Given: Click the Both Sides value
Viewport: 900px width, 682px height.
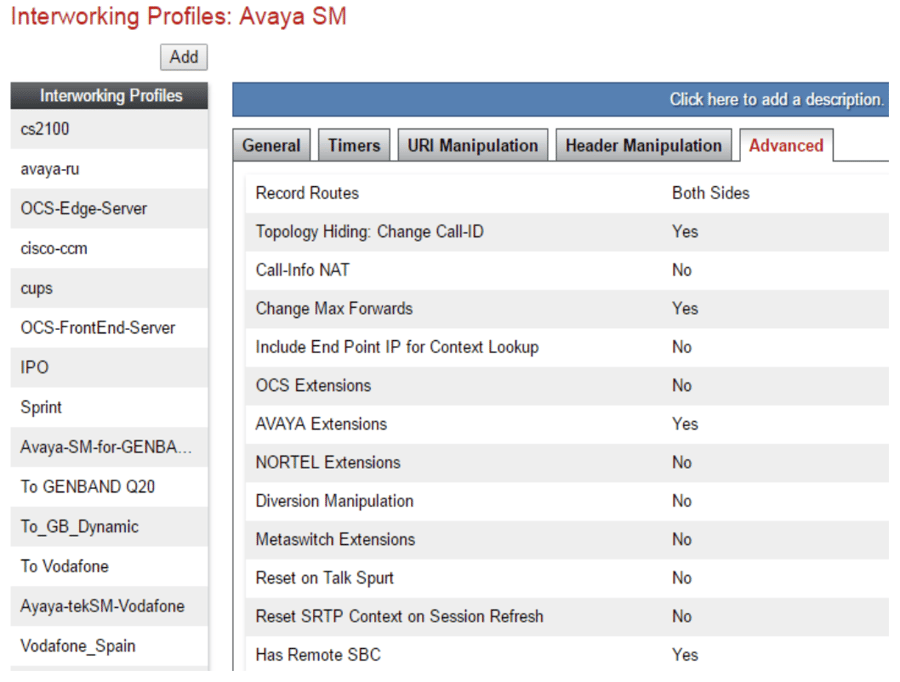Looking at the screenshot, I should click(x=711, y=193).
